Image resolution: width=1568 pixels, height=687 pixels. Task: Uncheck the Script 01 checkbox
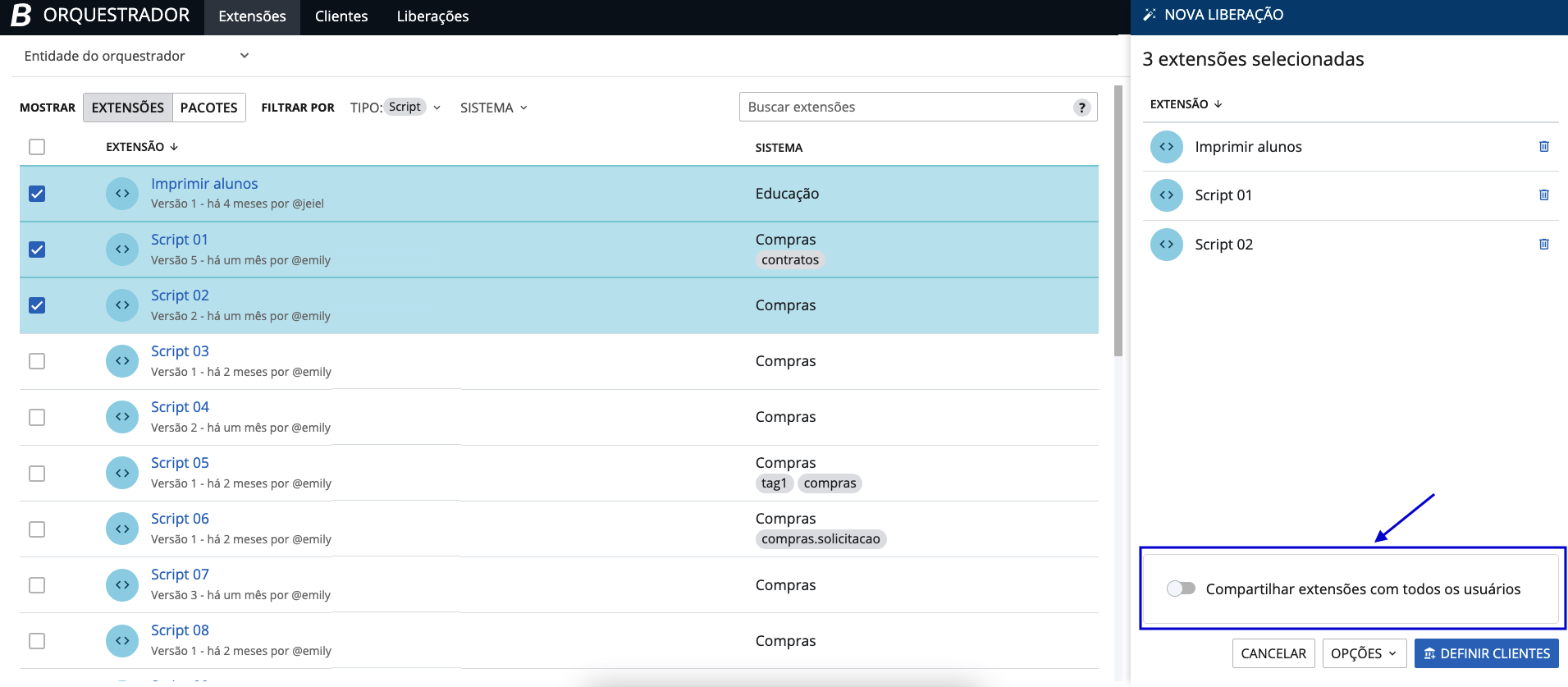37,250
